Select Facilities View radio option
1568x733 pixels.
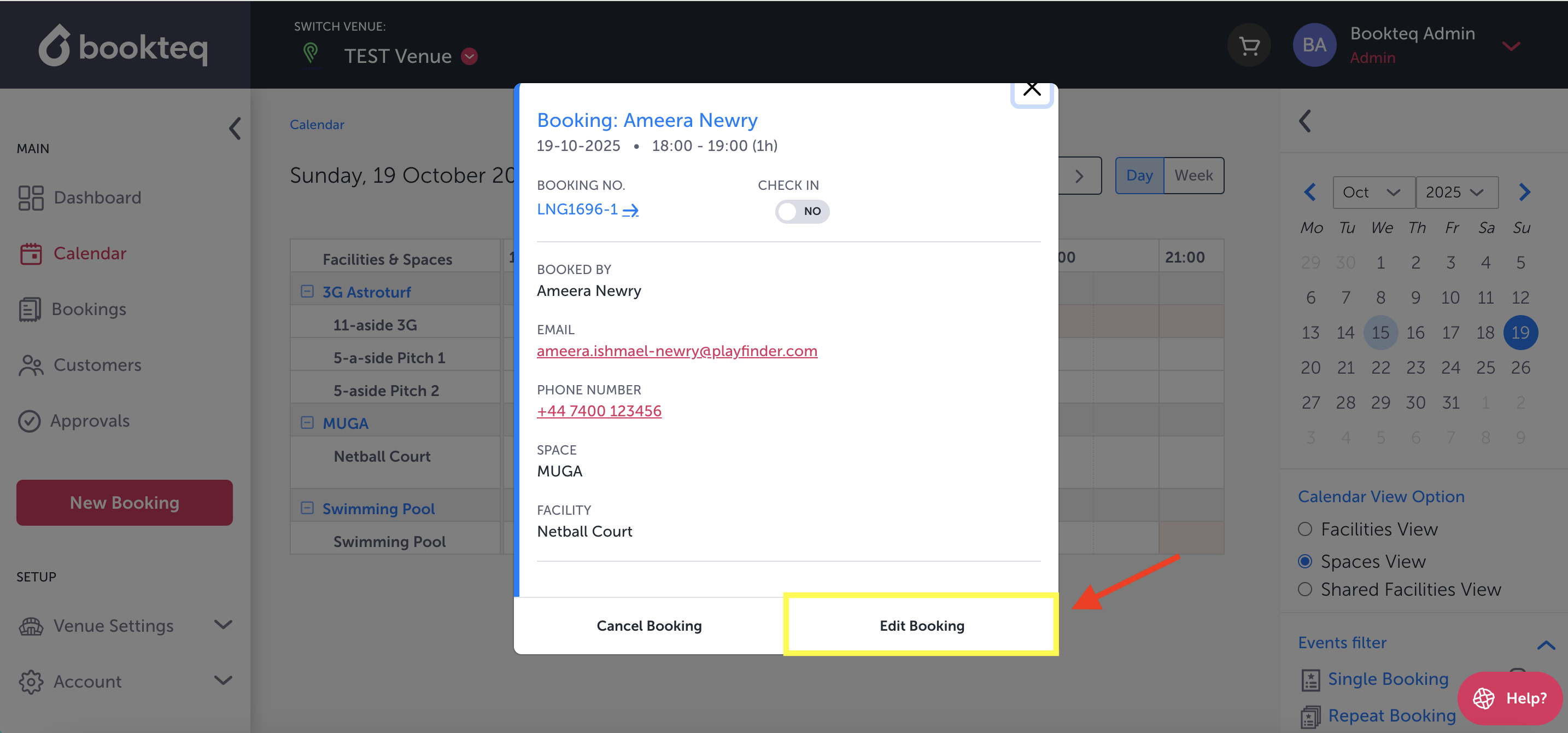click(1305, 529)
